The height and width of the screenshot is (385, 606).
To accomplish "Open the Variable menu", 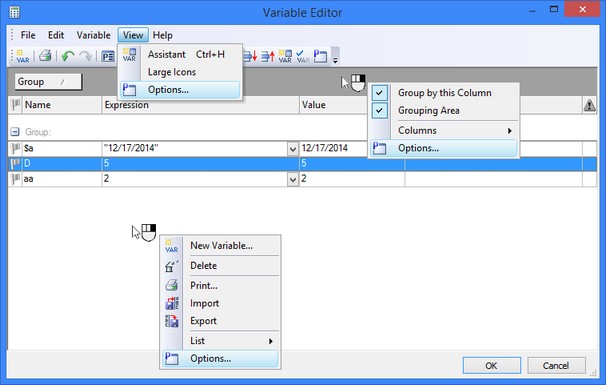I will (93, 35).
